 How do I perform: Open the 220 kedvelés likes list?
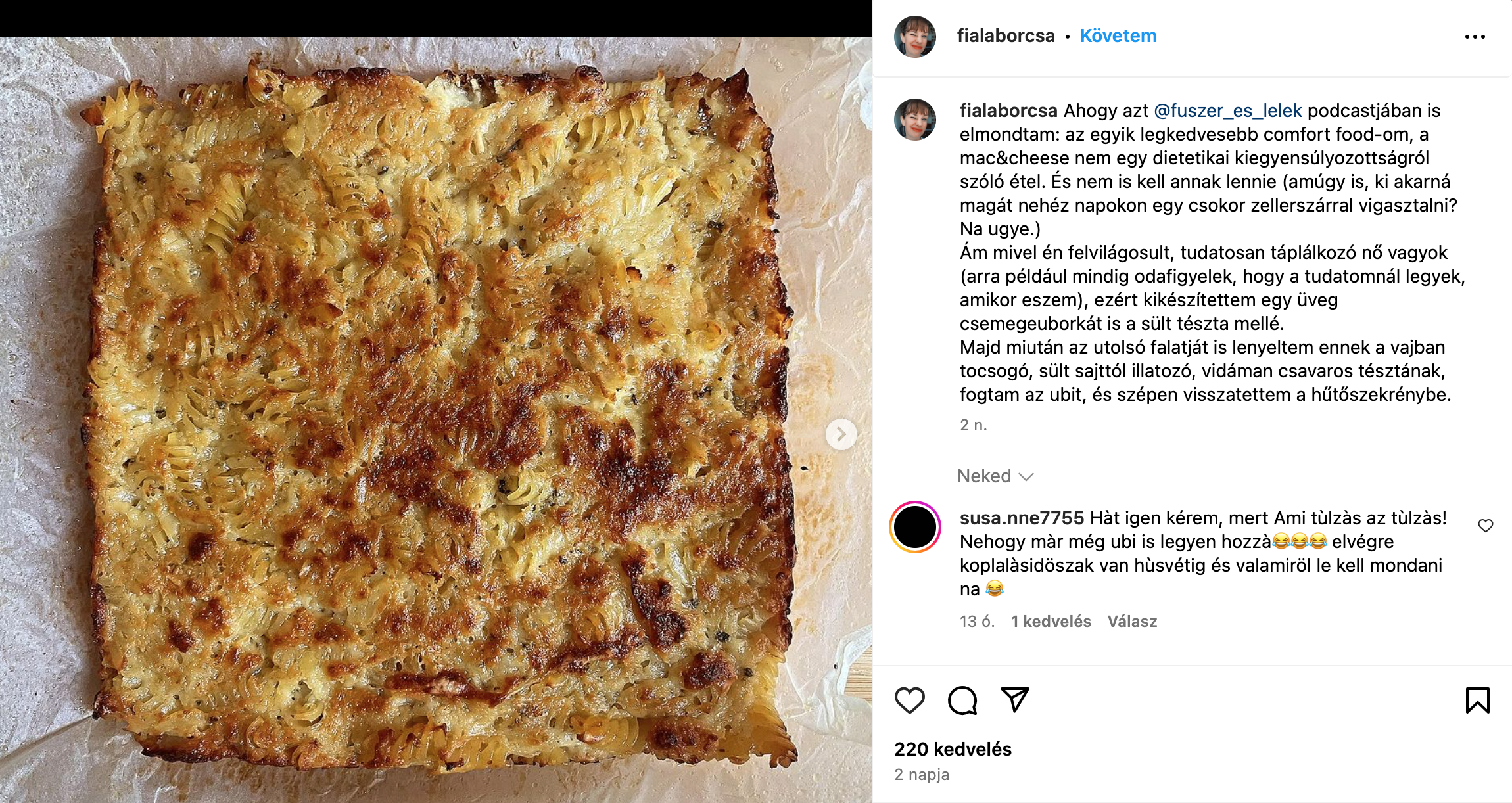[953, 749]
